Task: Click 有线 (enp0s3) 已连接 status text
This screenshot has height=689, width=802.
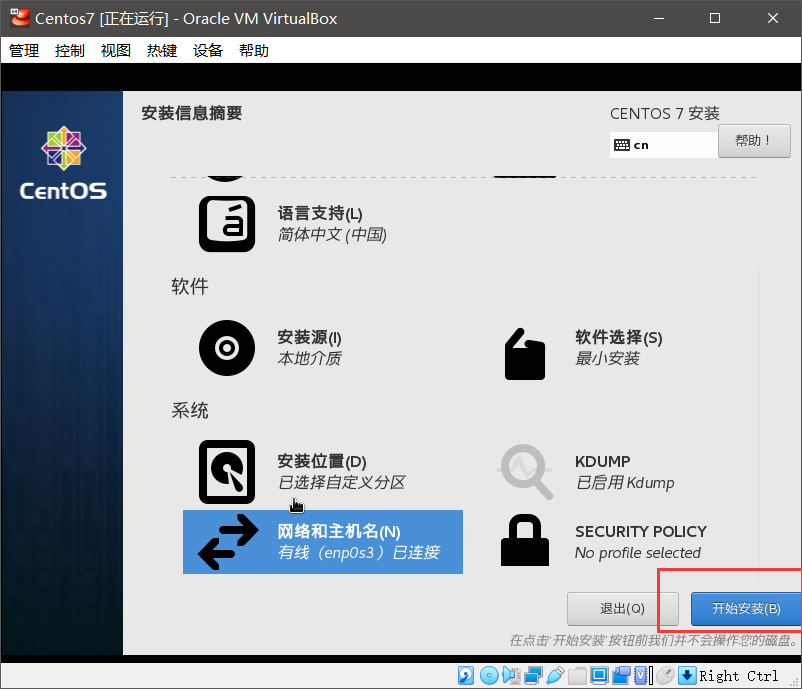Action: (359, 553)
